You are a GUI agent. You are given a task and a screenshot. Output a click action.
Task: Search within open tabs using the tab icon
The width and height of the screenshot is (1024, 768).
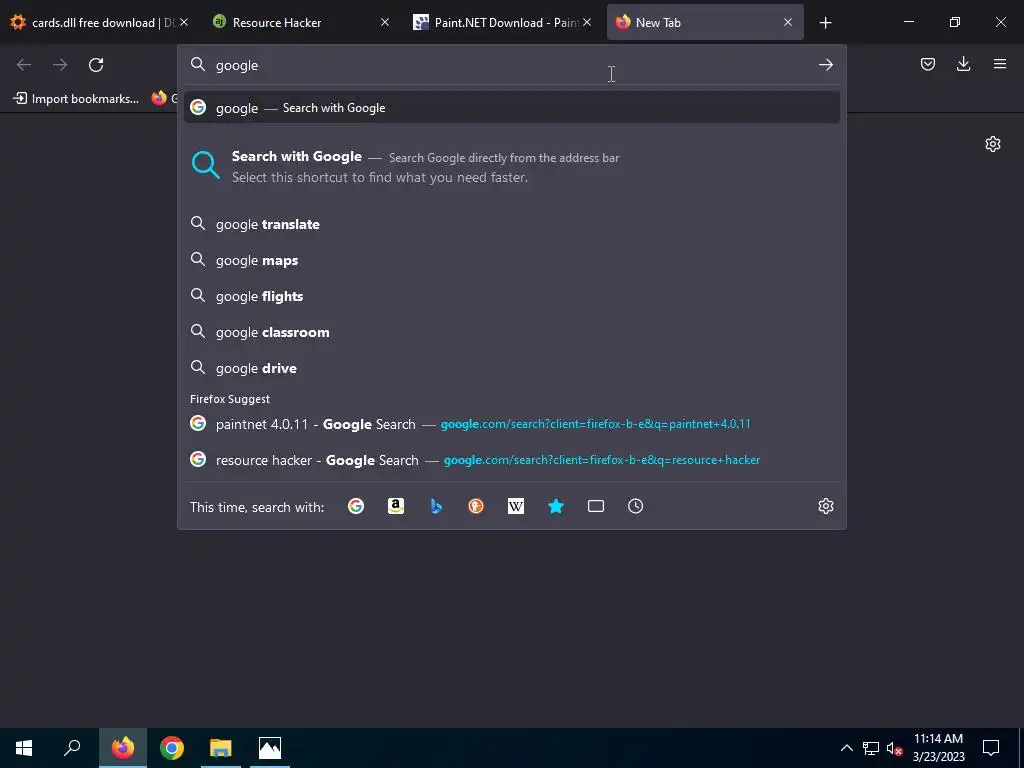pyautogui.click(x=596, y=506)
